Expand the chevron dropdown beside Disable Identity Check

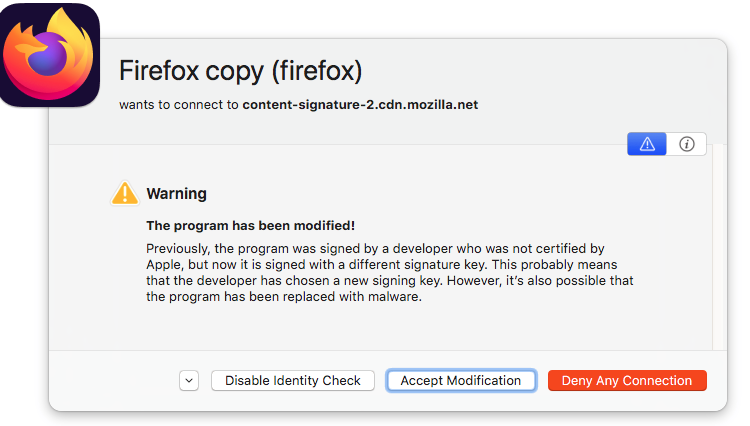(x=190, y=381)
